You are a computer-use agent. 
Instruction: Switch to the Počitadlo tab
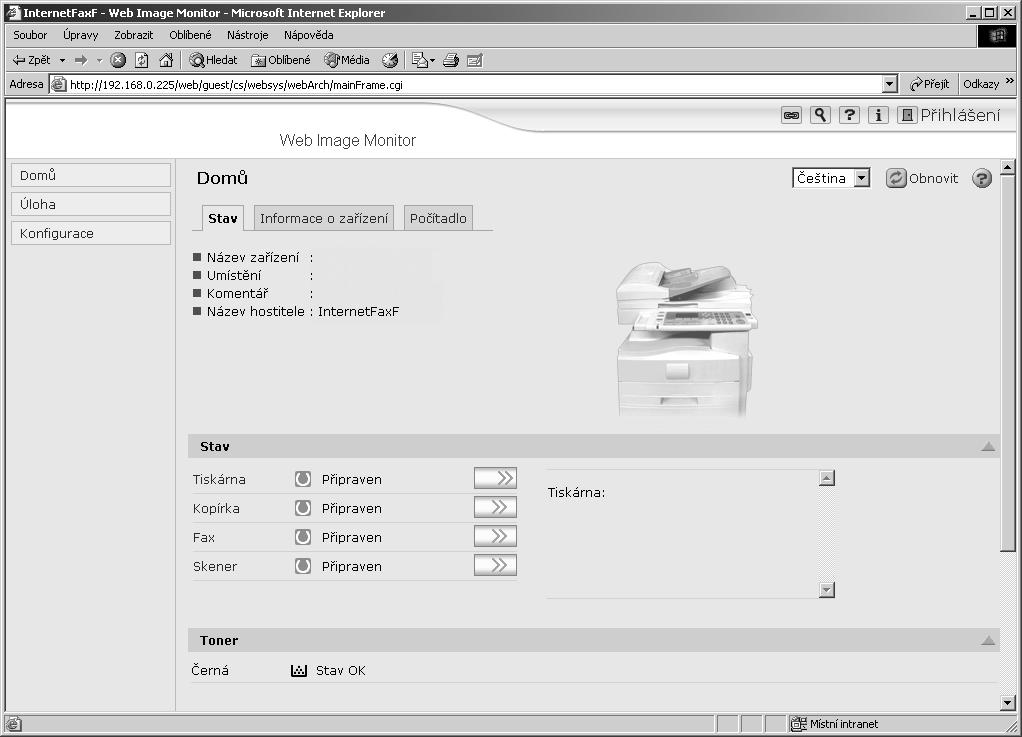[438, 218]
